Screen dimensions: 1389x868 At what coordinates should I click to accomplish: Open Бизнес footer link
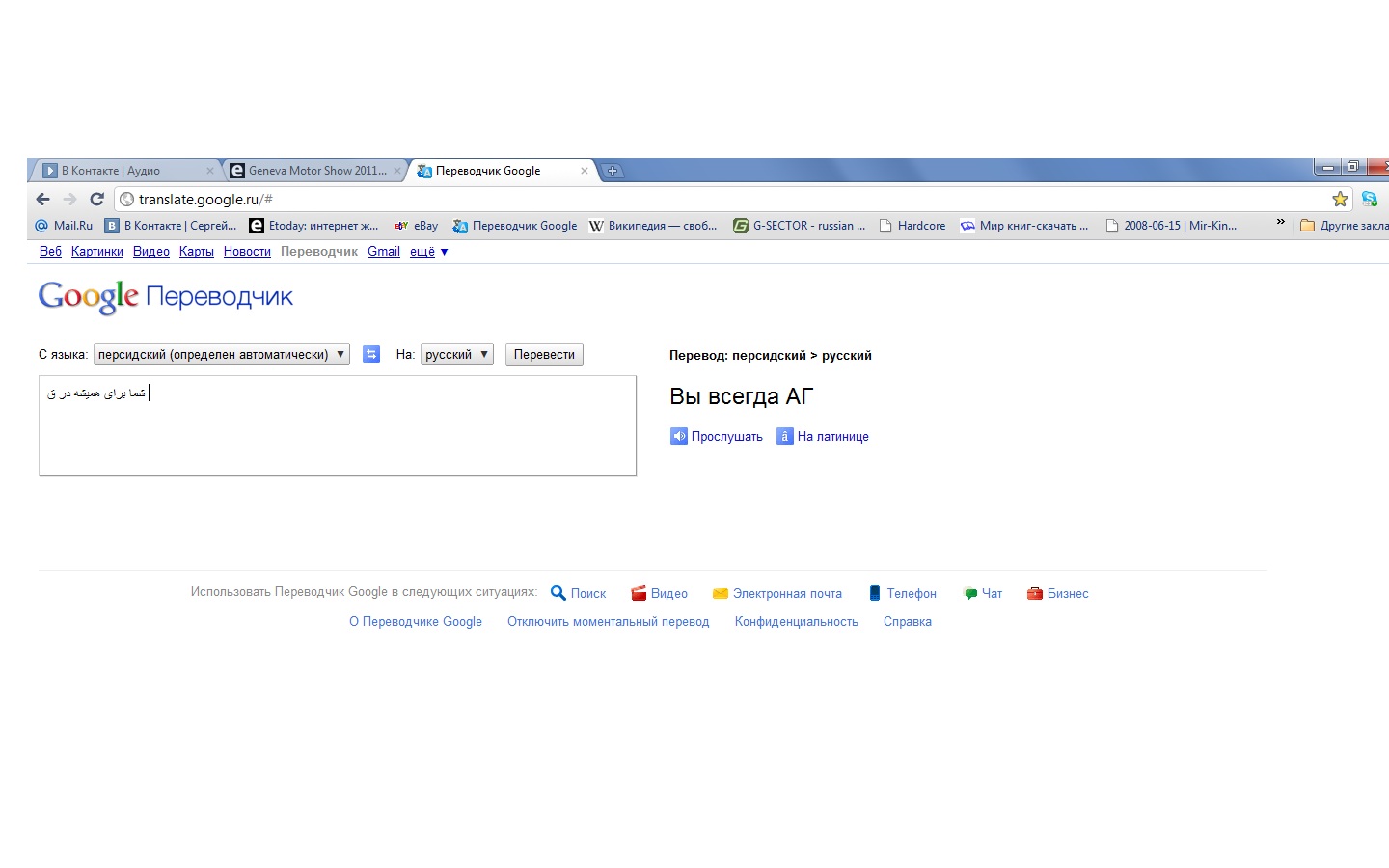[x=1058, y=593]
